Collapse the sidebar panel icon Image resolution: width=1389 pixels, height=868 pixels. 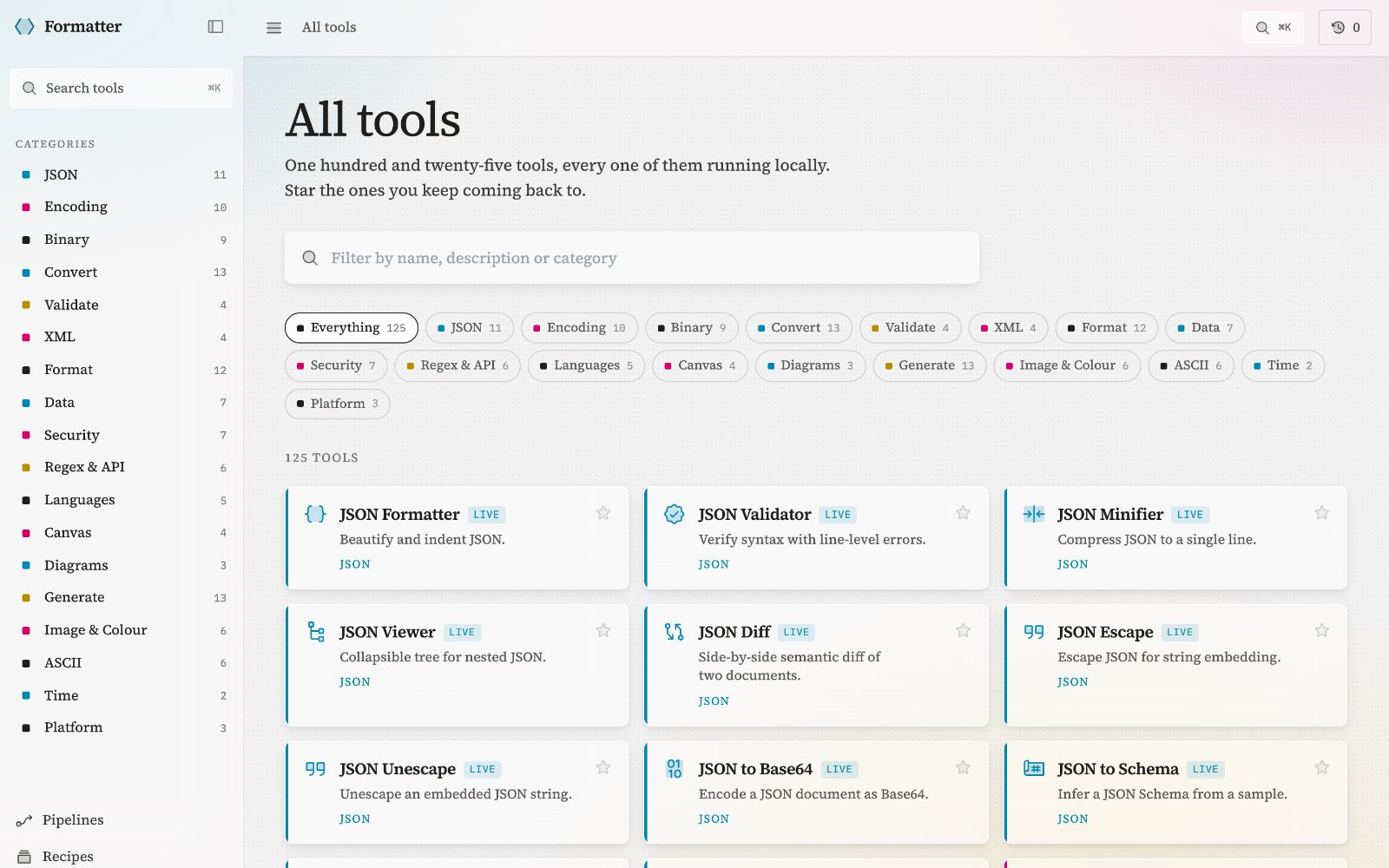(x=215, y=27)
